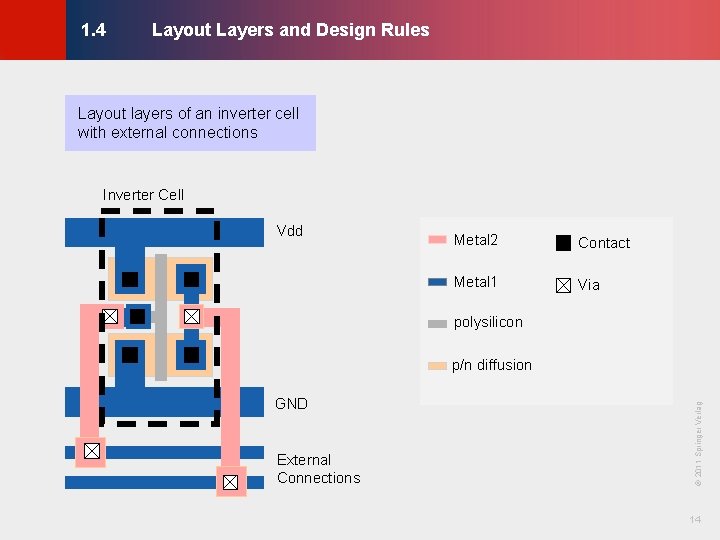
Task: Select the contact in the lower-left diffusion above GND
Action: coord(130,355)
